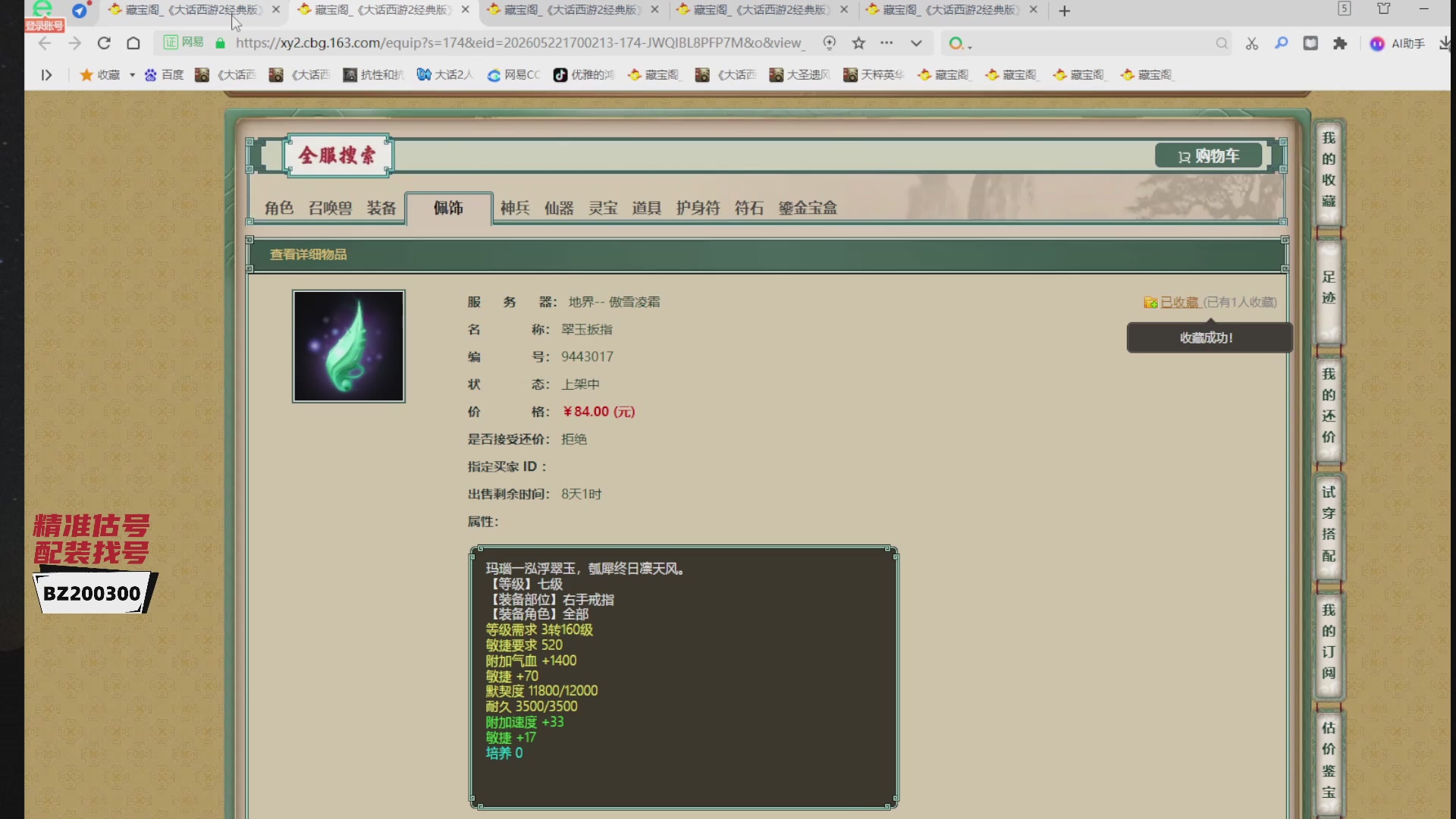Open the TikTok 优雅的 bookmark

[583, 75]
